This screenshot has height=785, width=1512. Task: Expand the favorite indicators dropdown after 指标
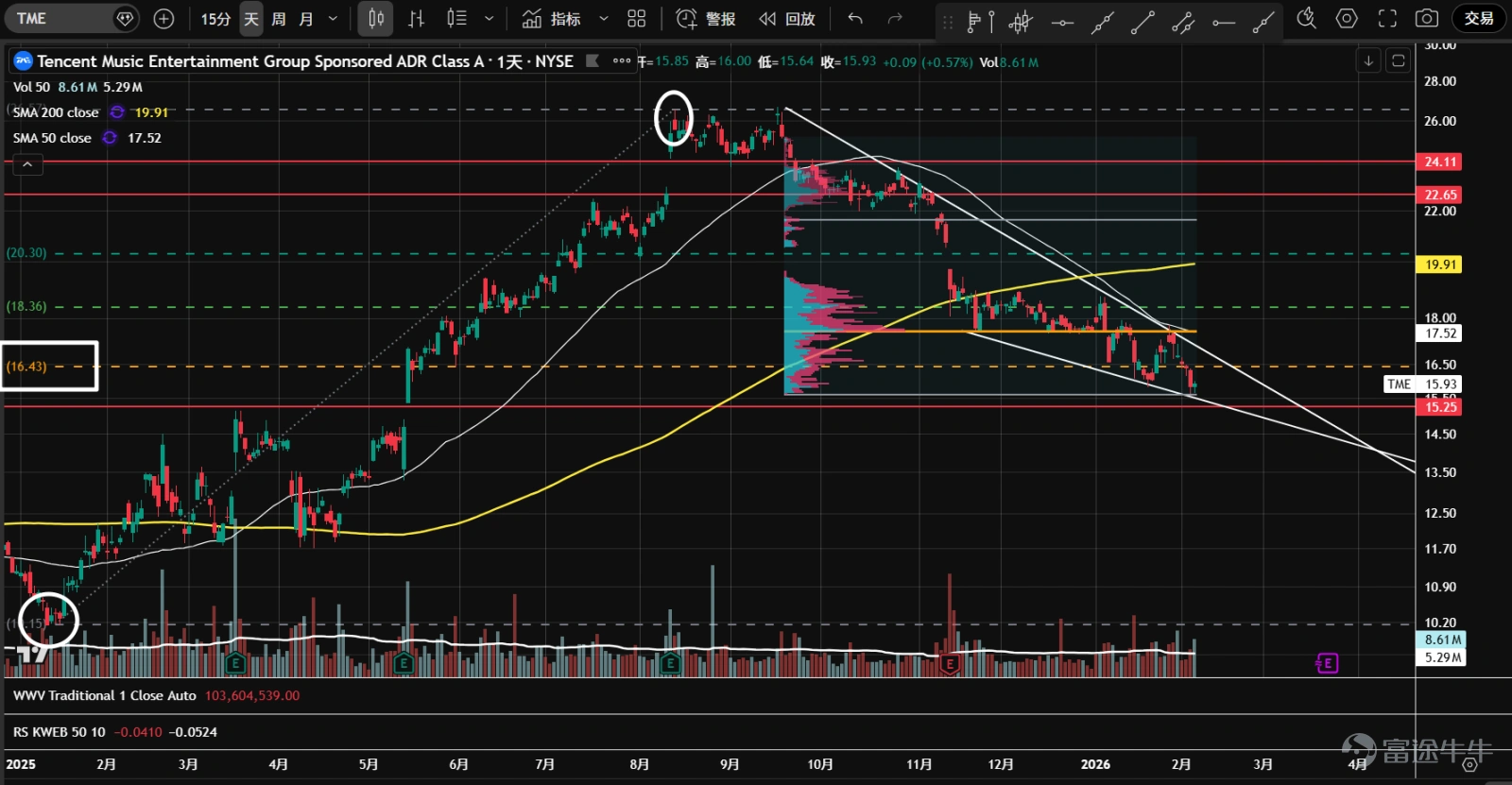pos(604,18)
